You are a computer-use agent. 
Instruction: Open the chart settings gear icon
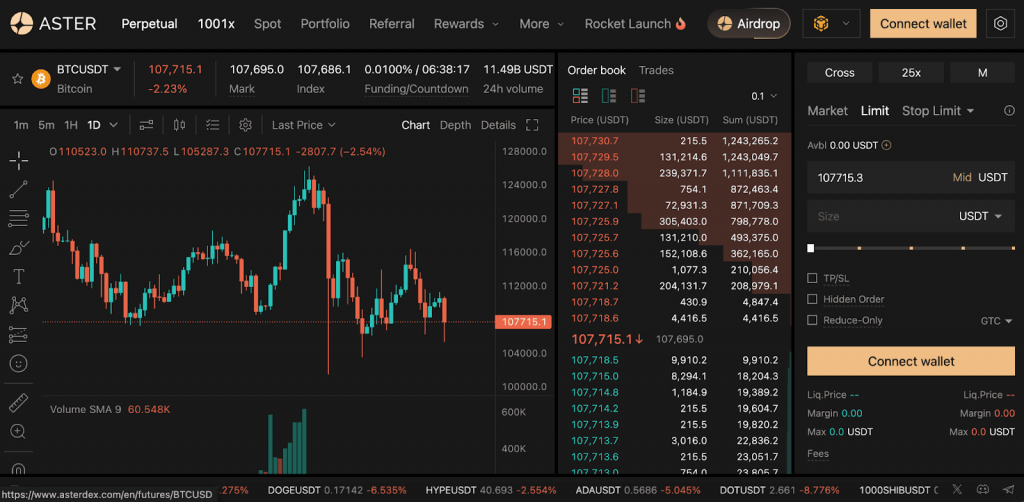coord(245,125)
